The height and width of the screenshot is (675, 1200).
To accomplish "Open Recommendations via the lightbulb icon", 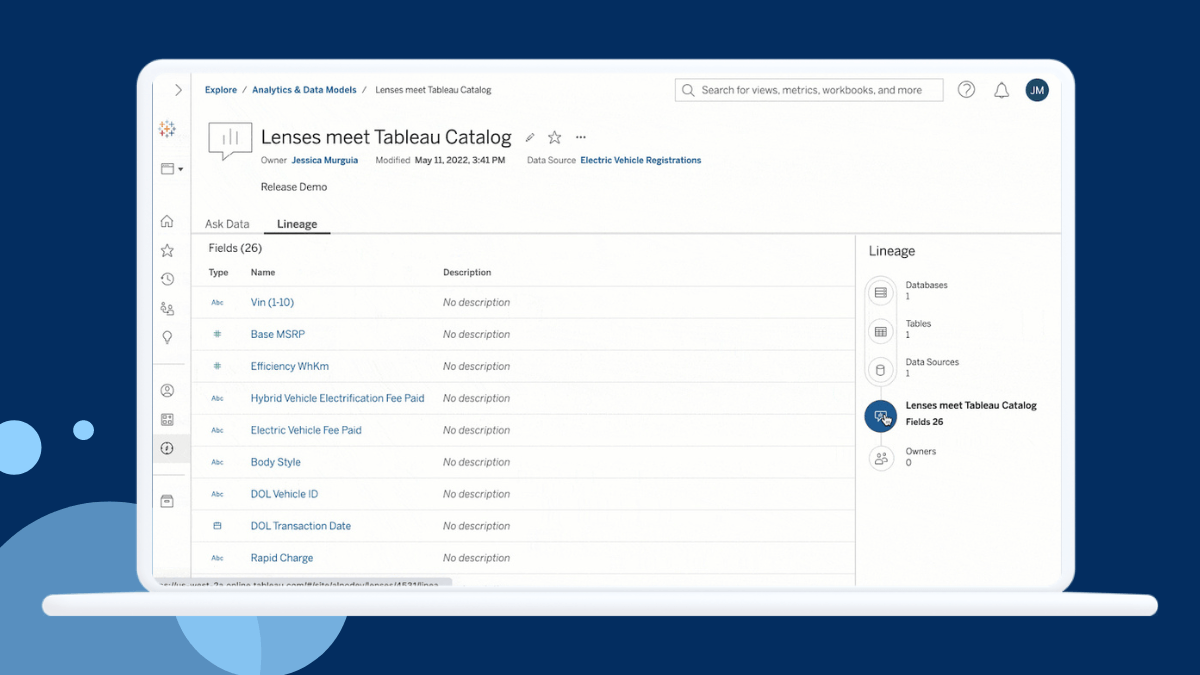I will 168,337.
